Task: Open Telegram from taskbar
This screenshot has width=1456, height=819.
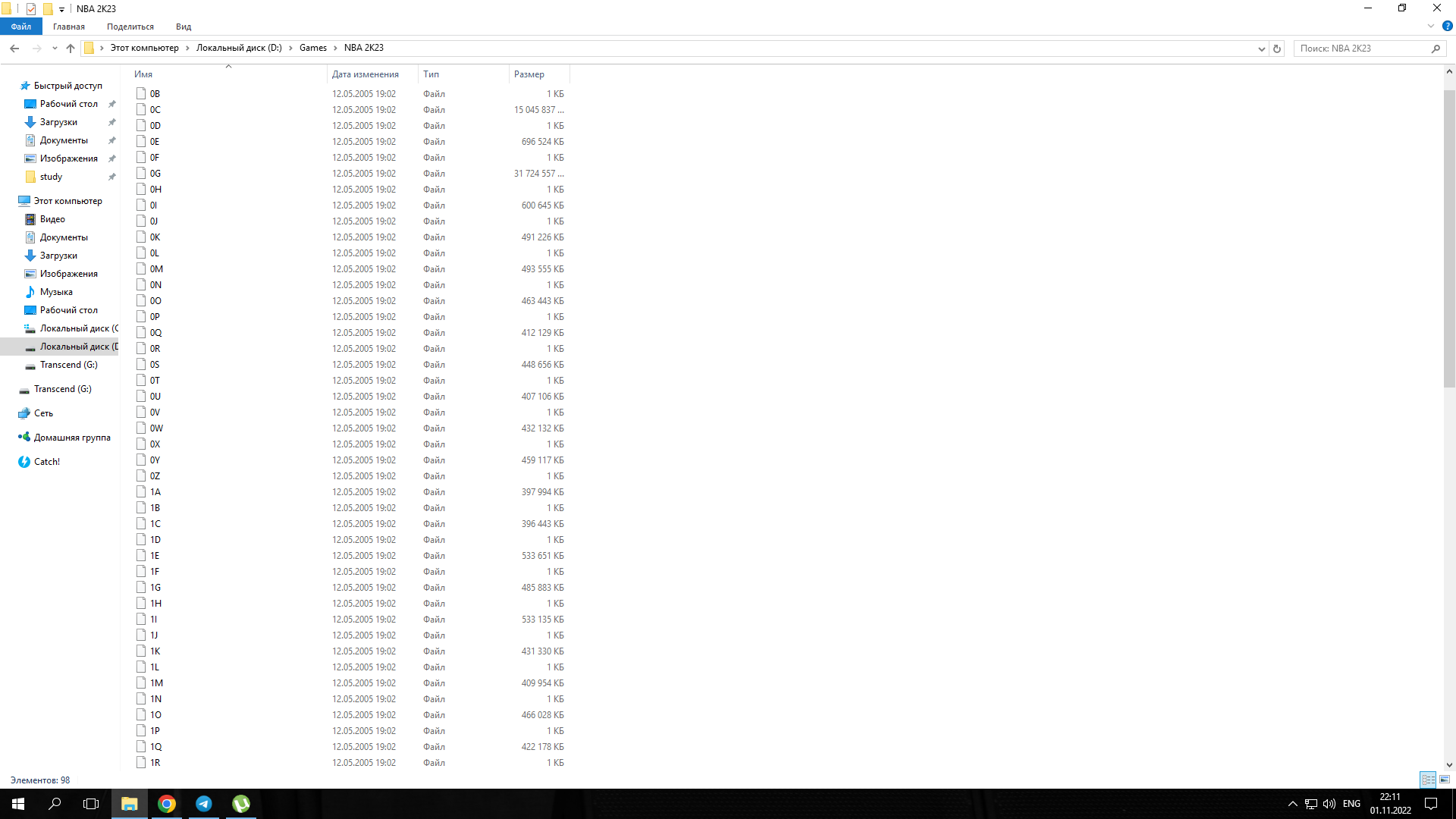Action: [x=204, y=804]
